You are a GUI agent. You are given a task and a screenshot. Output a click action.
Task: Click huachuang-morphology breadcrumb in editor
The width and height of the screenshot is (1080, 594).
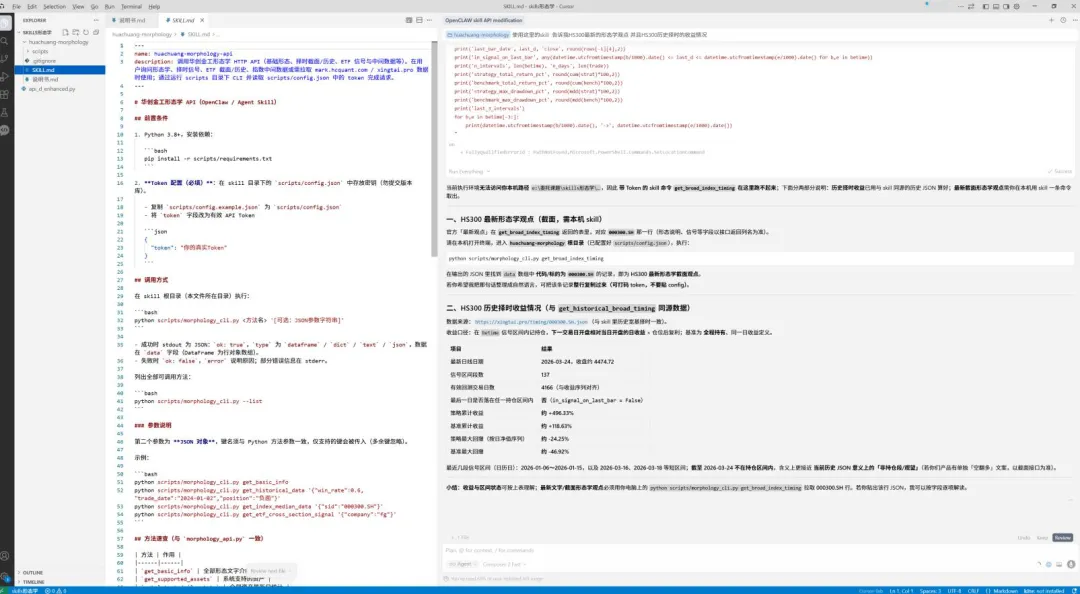coord(142,34)
